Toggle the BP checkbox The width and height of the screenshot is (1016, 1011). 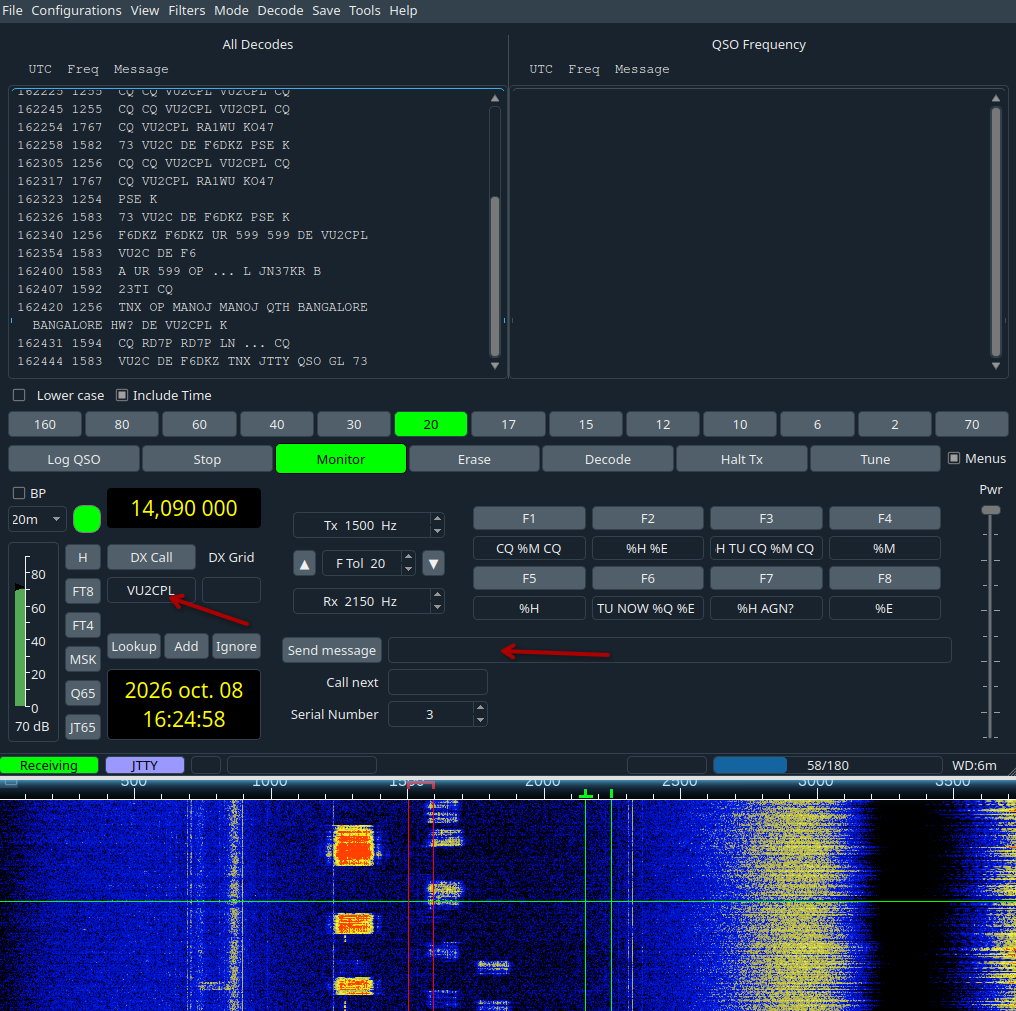(x=19, y=493)
